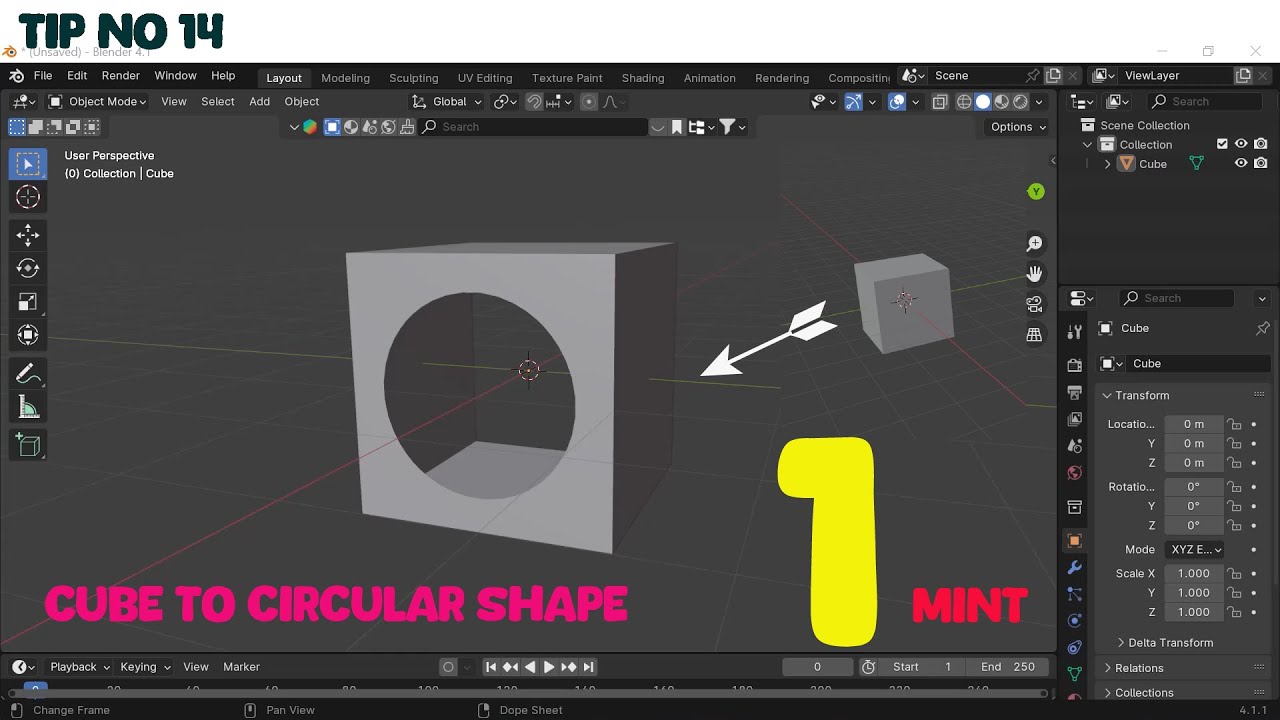The width and height of the screenshot is (1280, 720).
Task: Hide the Cube object in outliner
Action: [1241, 164]
